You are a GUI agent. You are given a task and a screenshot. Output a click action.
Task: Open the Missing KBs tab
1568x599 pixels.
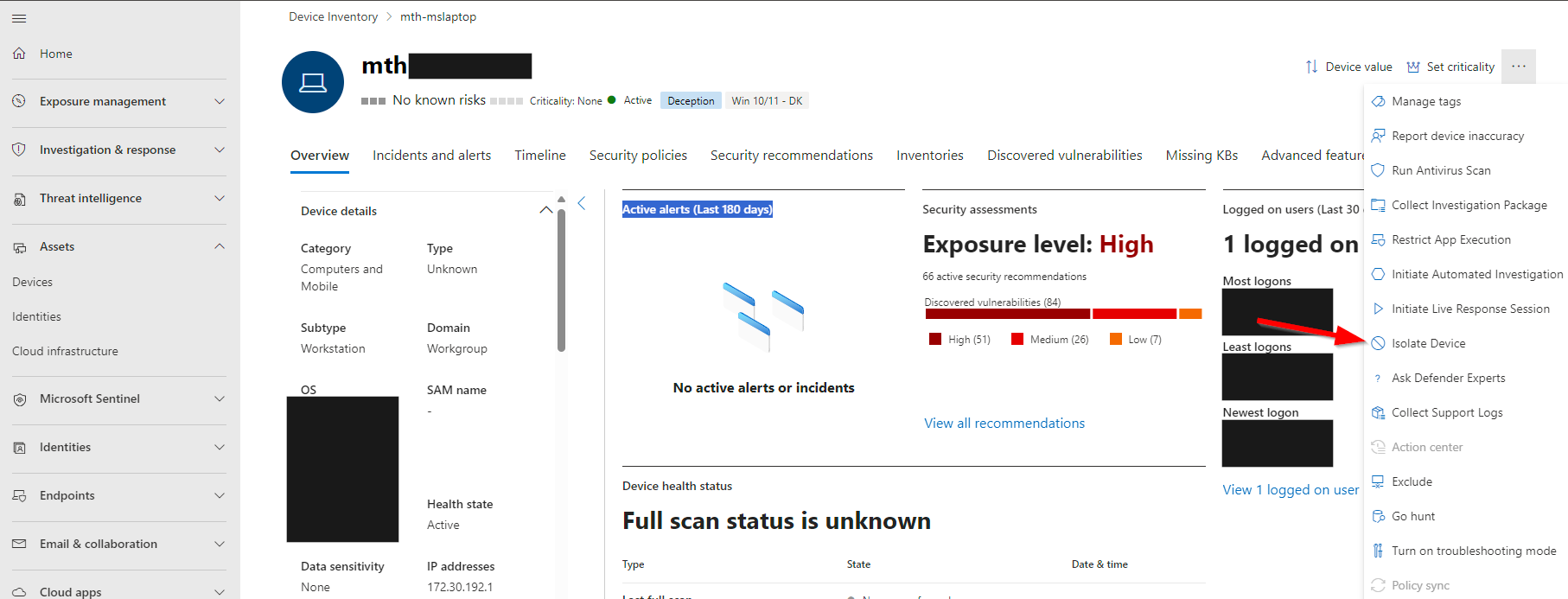coord(1201,156)
